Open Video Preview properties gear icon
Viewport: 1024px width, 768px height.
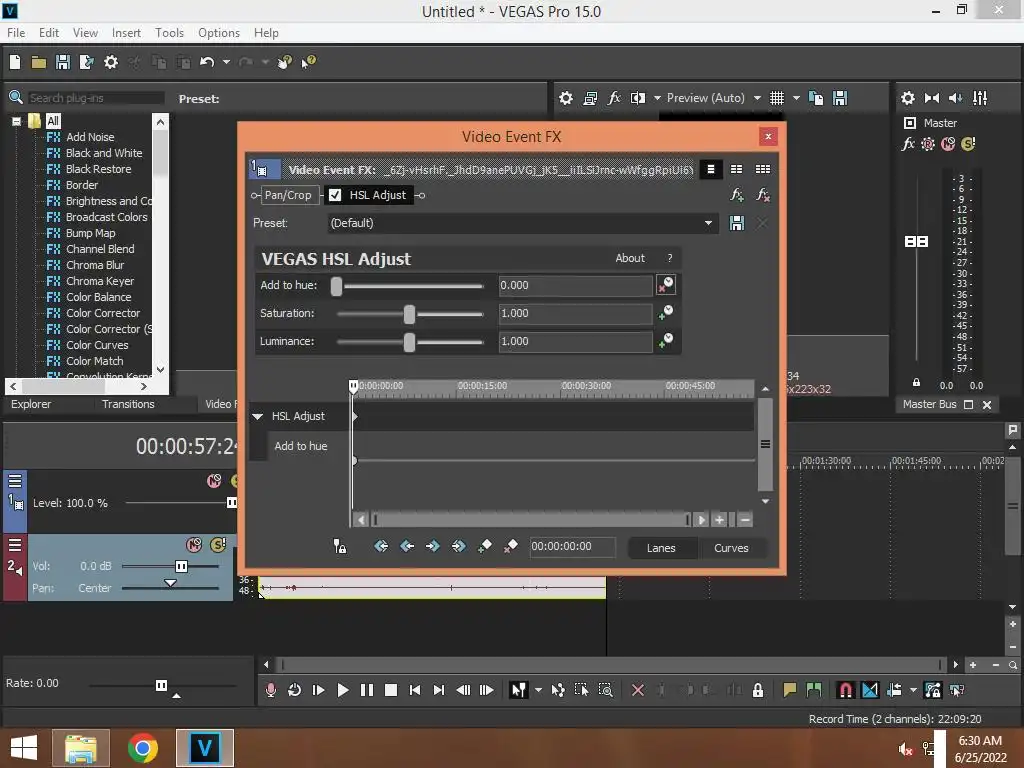566,98
